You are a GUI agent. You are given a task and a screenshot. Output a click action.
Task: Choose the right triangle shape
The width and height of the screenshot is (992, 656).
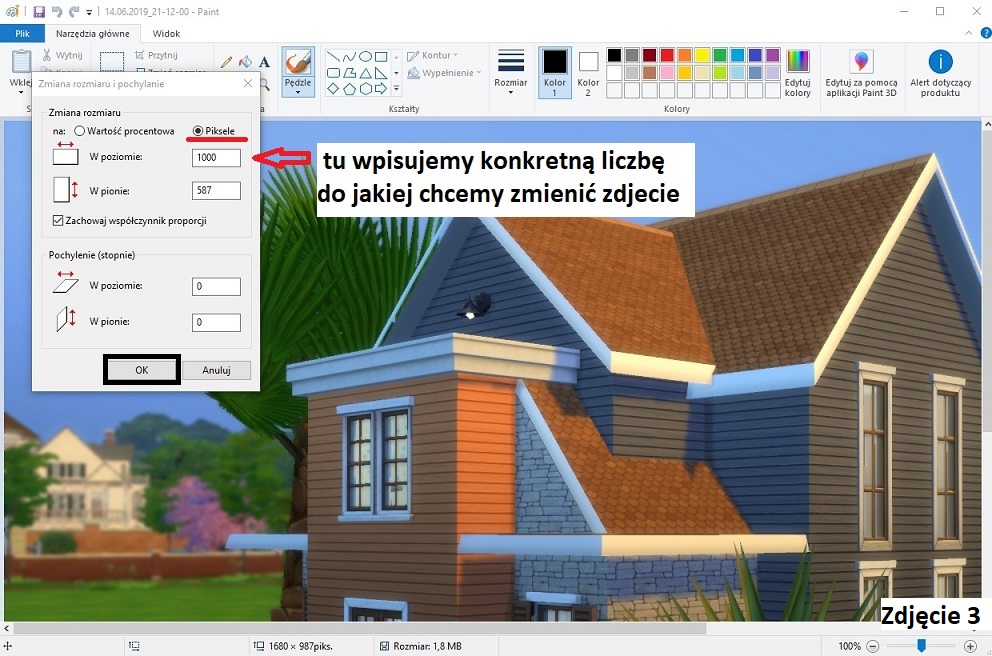pos(381,73)
